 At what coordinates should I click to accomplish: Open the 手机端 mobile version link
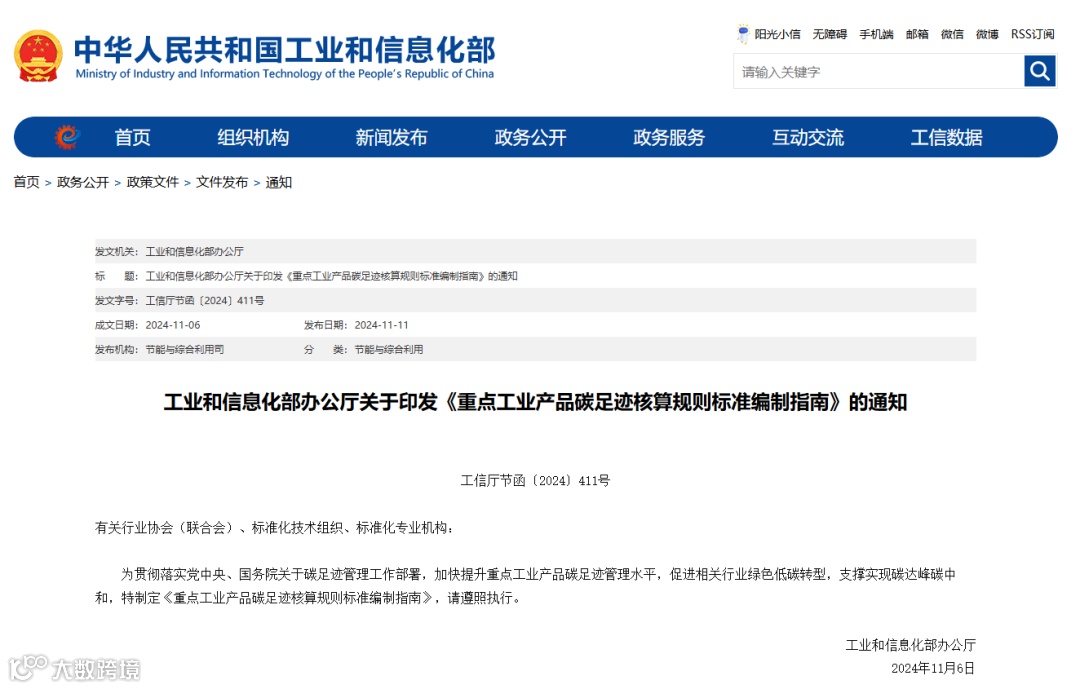point(876,34)
